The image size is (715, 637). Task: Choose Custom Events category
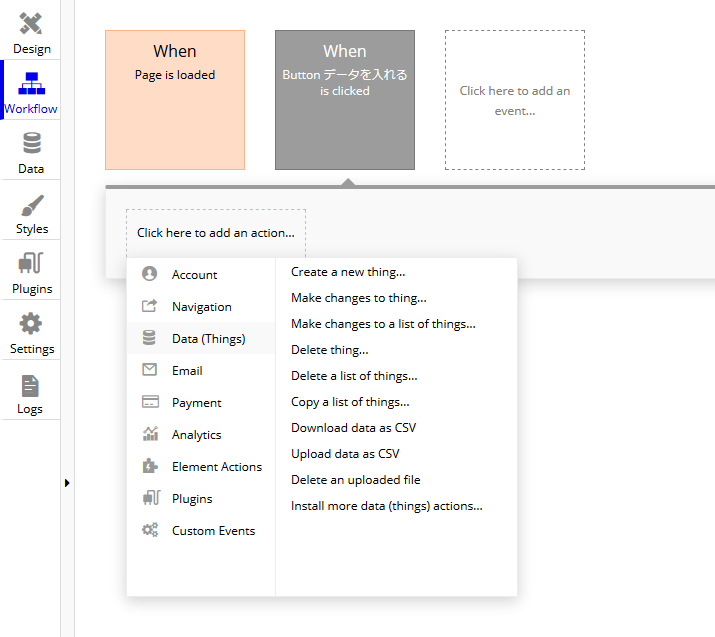[201, 530]
